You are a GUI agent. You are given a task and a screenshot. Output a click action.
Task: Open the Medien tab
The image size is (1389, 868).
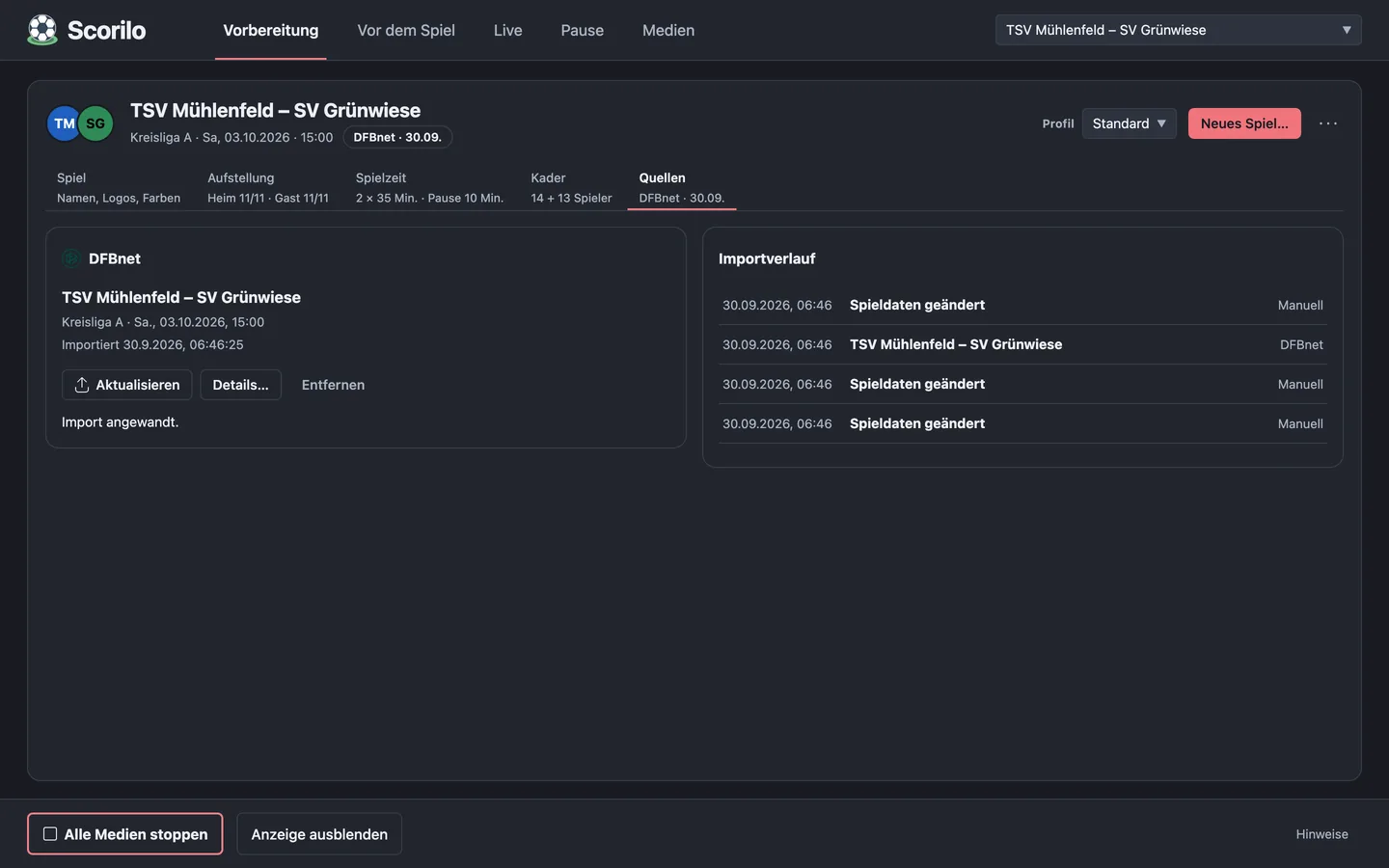coord(668,30)
